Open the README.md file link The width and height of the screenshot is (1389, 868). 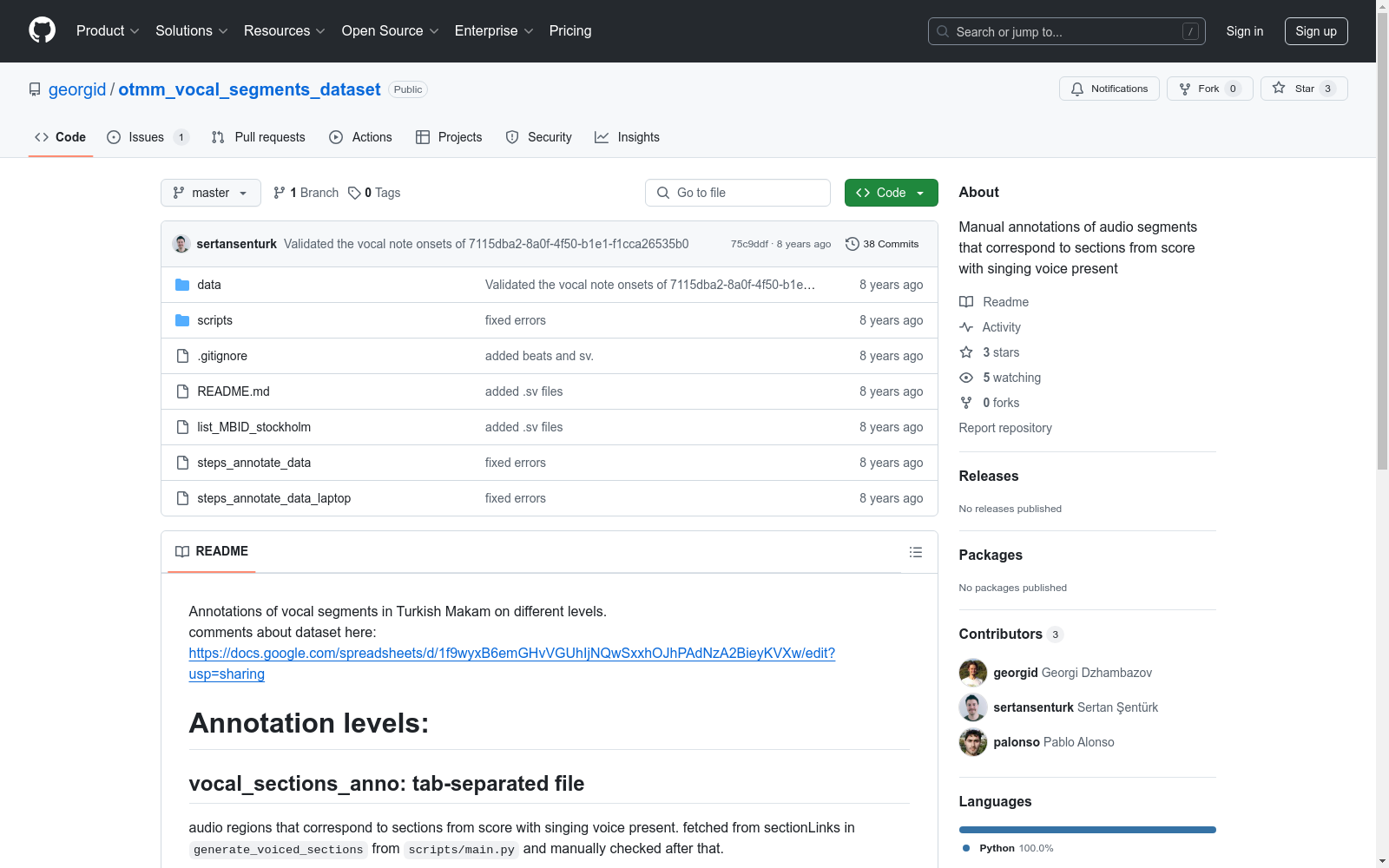234,391
